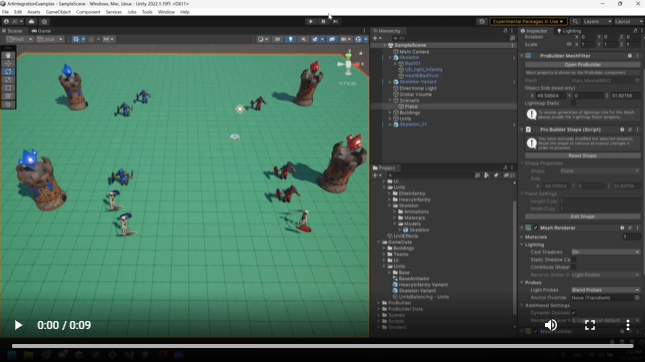Click the Open ProBuilder button
The image size is (645, 362).
pyautogui.click(x=582, y=65)
